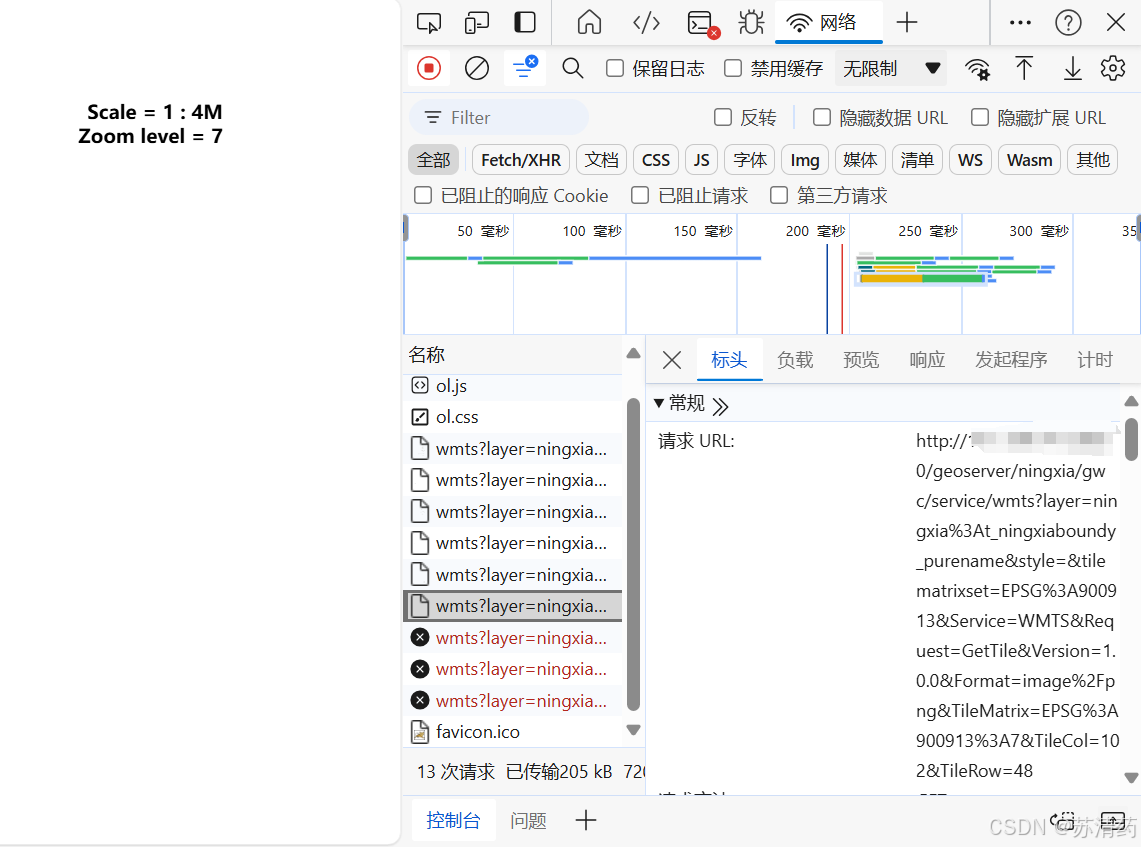Stop recording network log via red record icon
The width and height of the screenshot is (1141, 847).
pyautogui.click(x=430, y=68)
